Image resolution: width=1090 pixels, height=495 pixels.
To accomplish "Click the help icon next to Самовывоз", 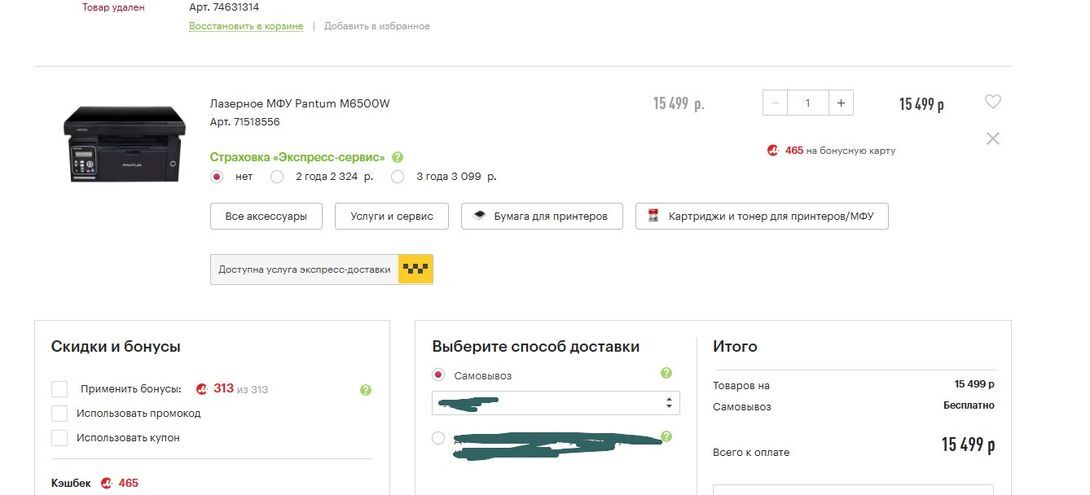I will point(666,373).
